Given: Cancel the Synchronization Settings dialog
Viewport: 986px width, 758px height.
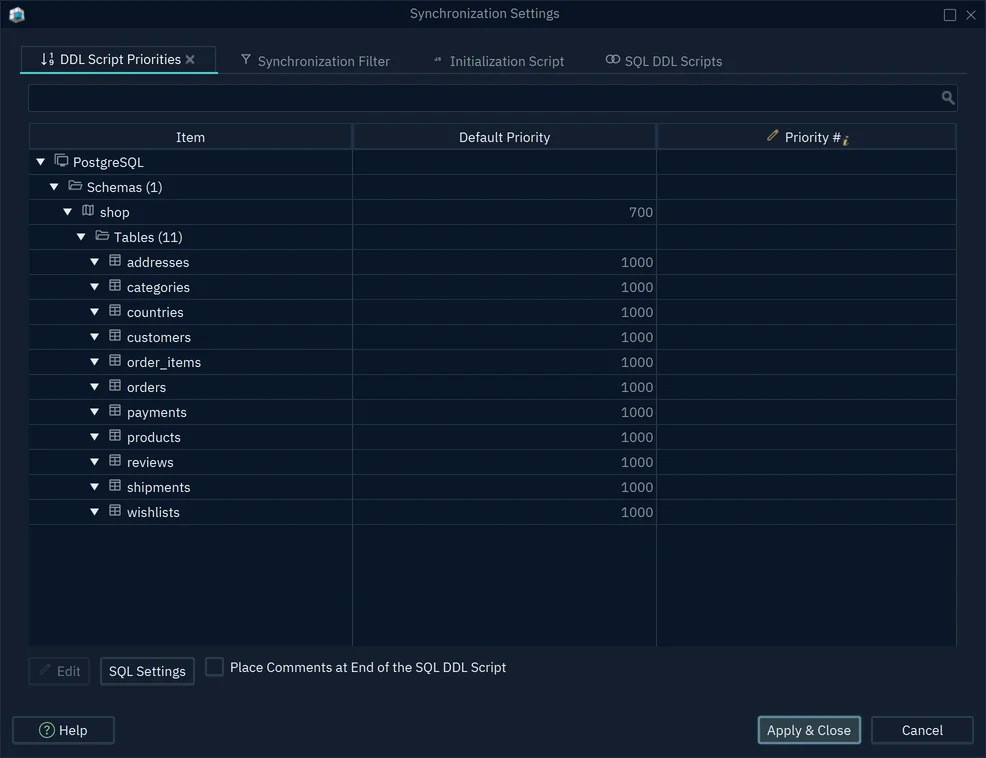Looking at the screenshot, I should click(922, 730).
